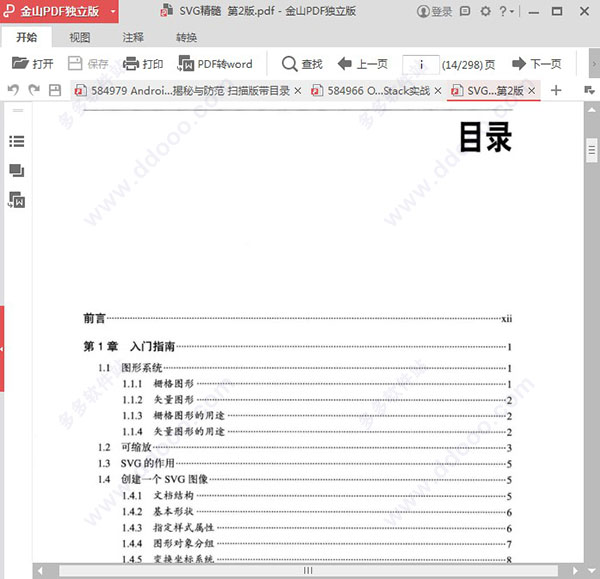Close the SVG...第2版 document tab
600x579 pixels.
pyautogui.click(x=532, y=91)
